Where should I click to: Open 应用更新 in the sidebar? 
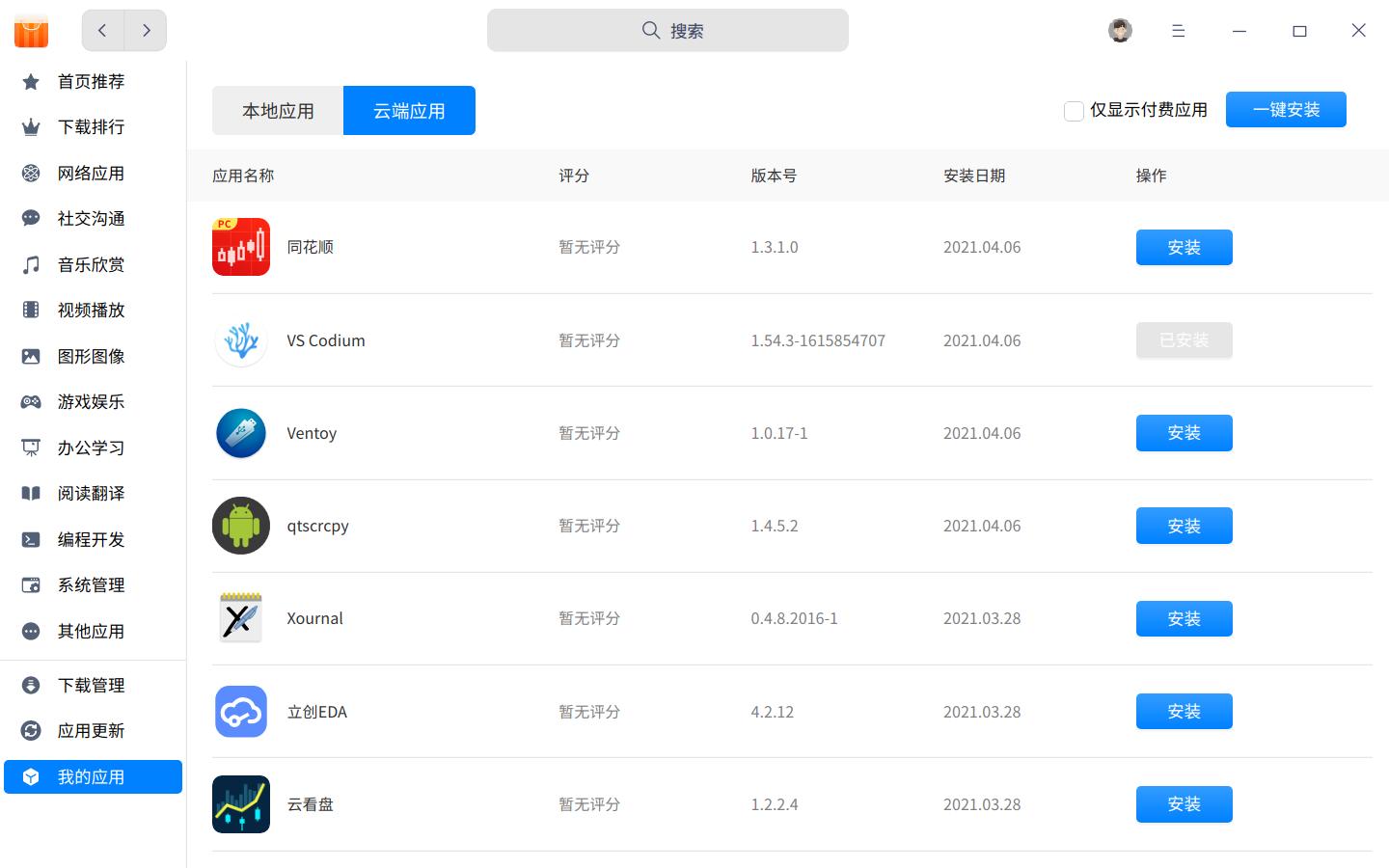(93, 731)
